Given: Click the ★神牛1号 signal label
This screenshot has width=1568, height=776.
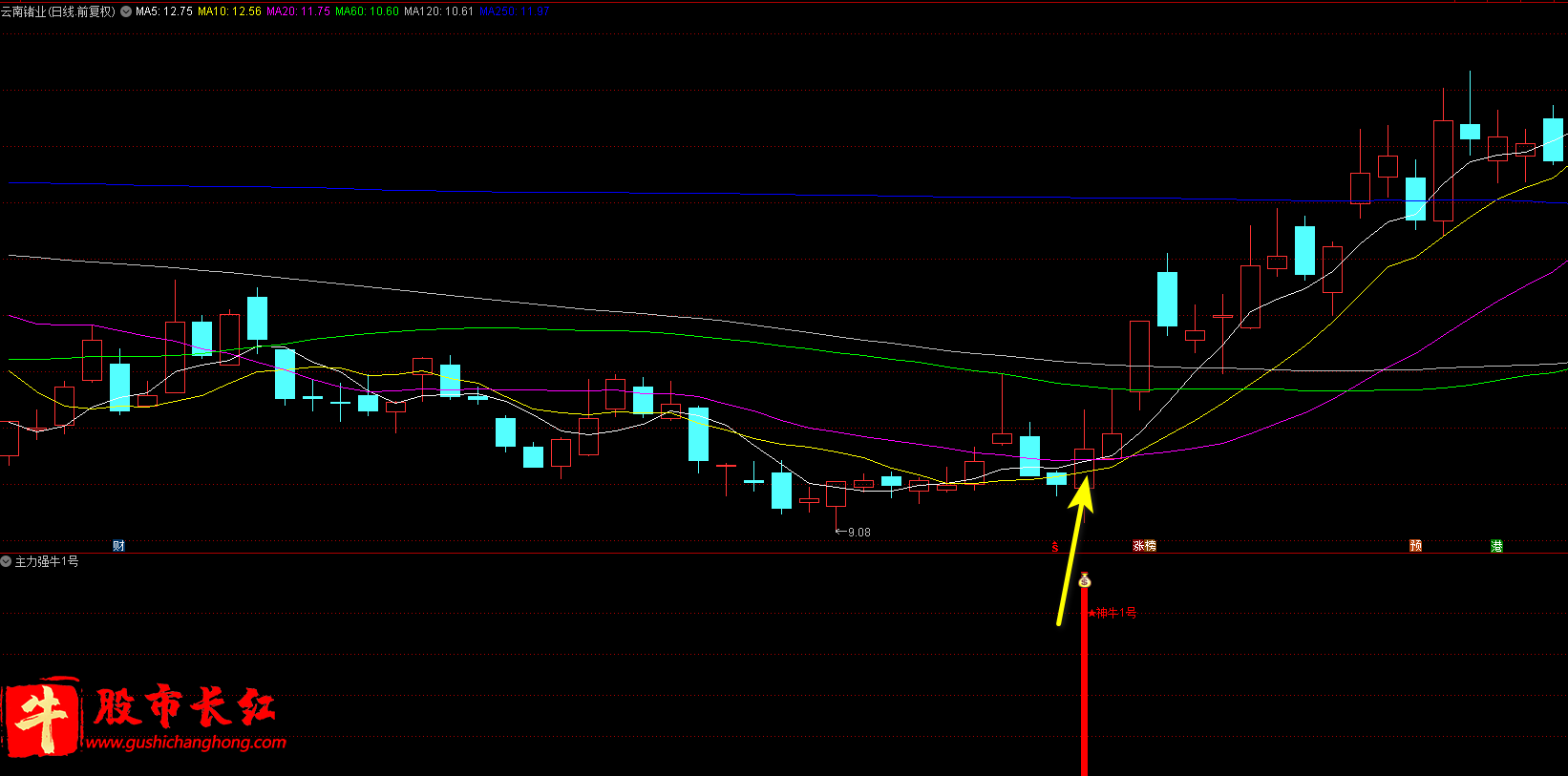Looking at the screenshot, I should 1112,613.
